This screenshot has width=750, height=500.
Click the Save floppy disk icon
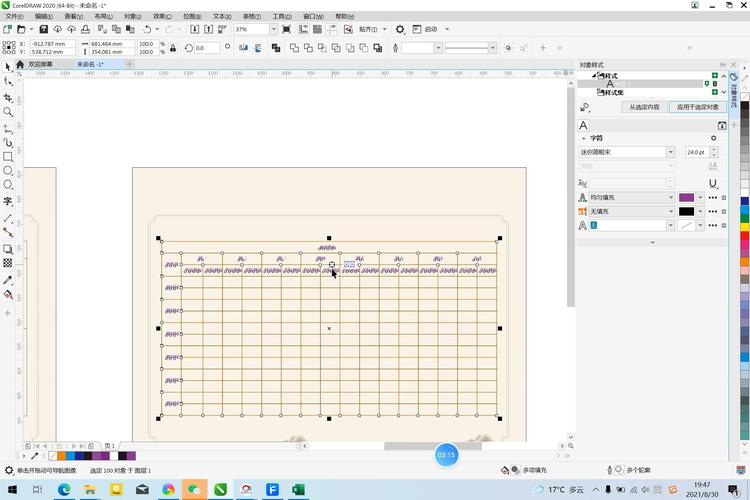point(44,29)
